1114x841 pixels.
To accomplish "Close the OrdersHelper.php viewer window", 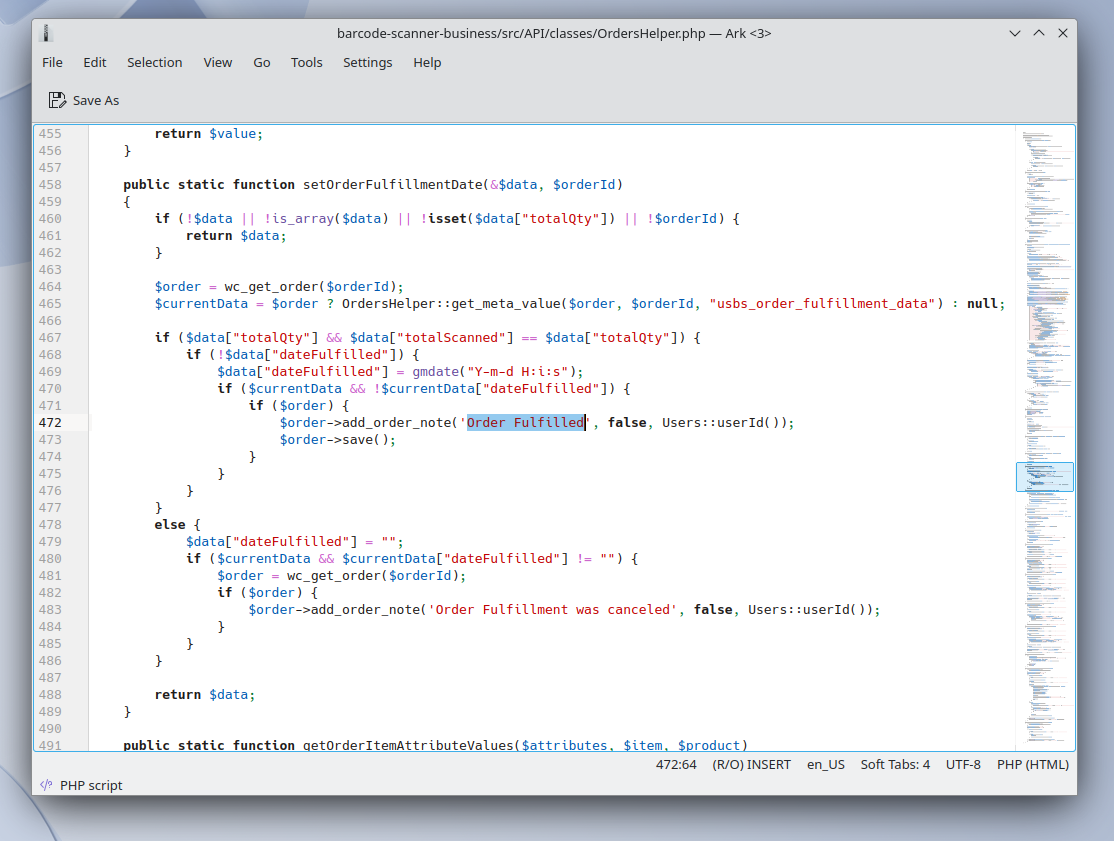I will 1062,33.
